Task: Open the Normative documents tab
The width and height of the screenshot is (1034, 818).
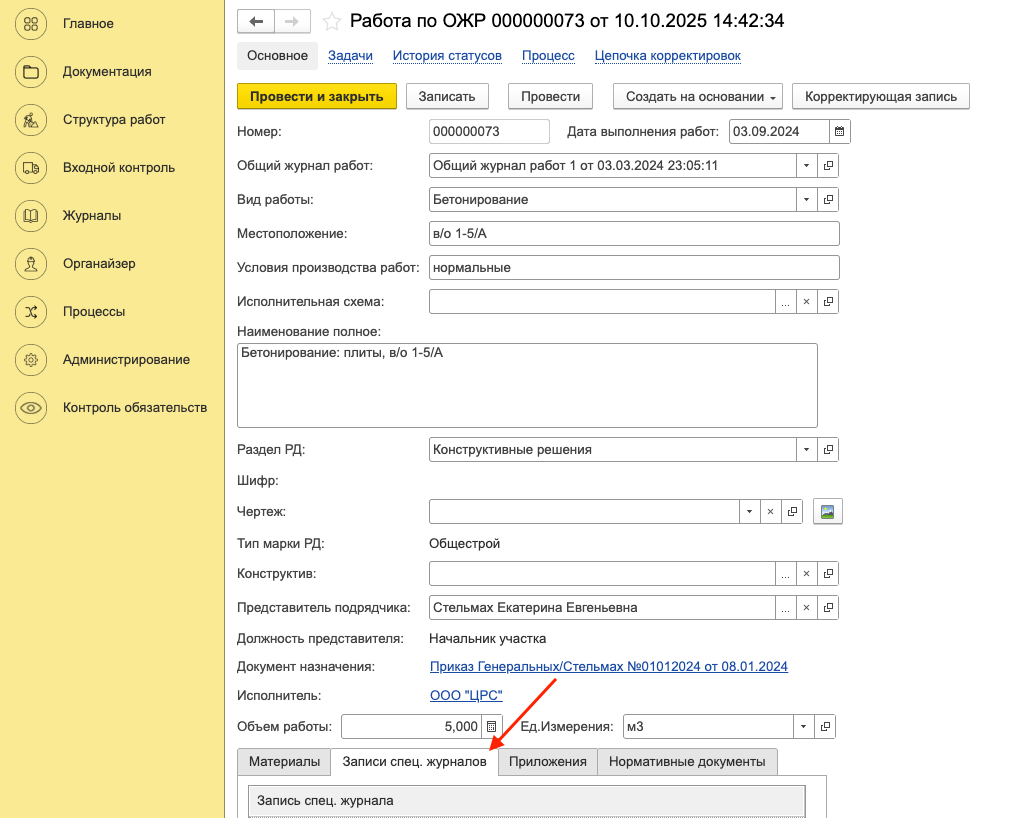Action: click(x=686, y=761)
